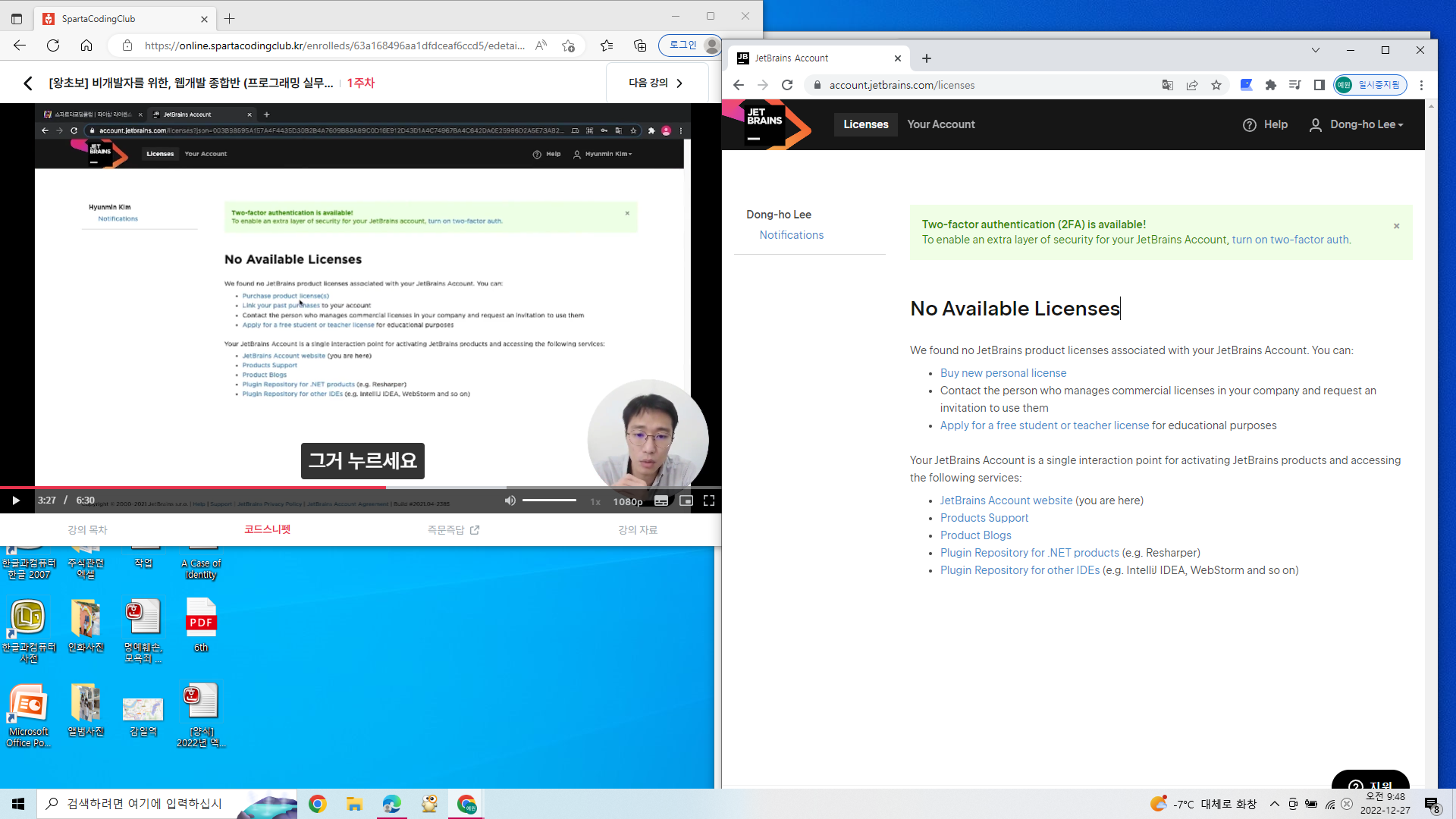1456x819 pixels.
Task: Open the 강의 목차 tab
Action: point(88,530)
